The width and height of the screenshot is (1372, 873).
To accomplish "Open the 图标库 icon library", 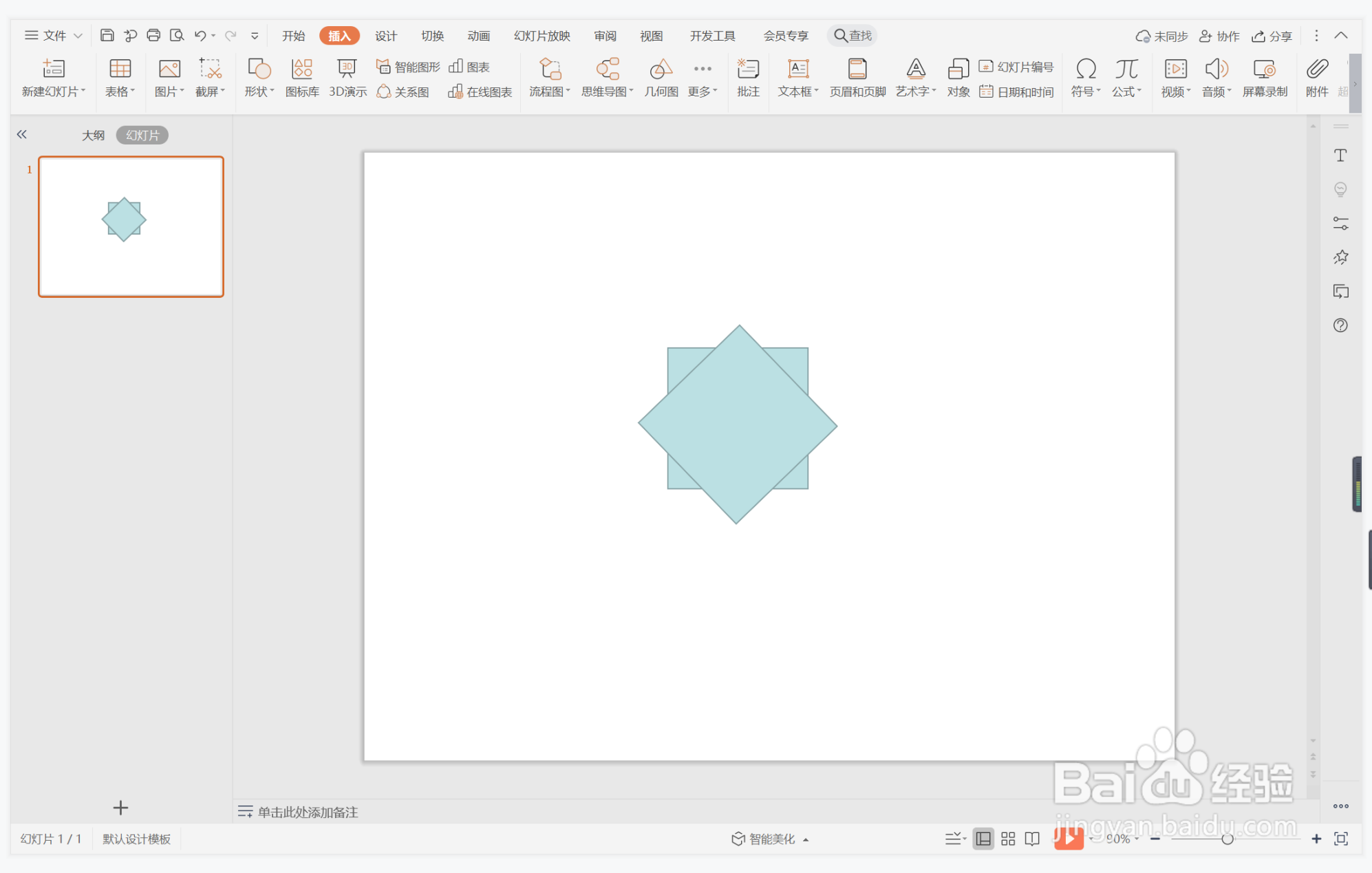I will (302, 77).
